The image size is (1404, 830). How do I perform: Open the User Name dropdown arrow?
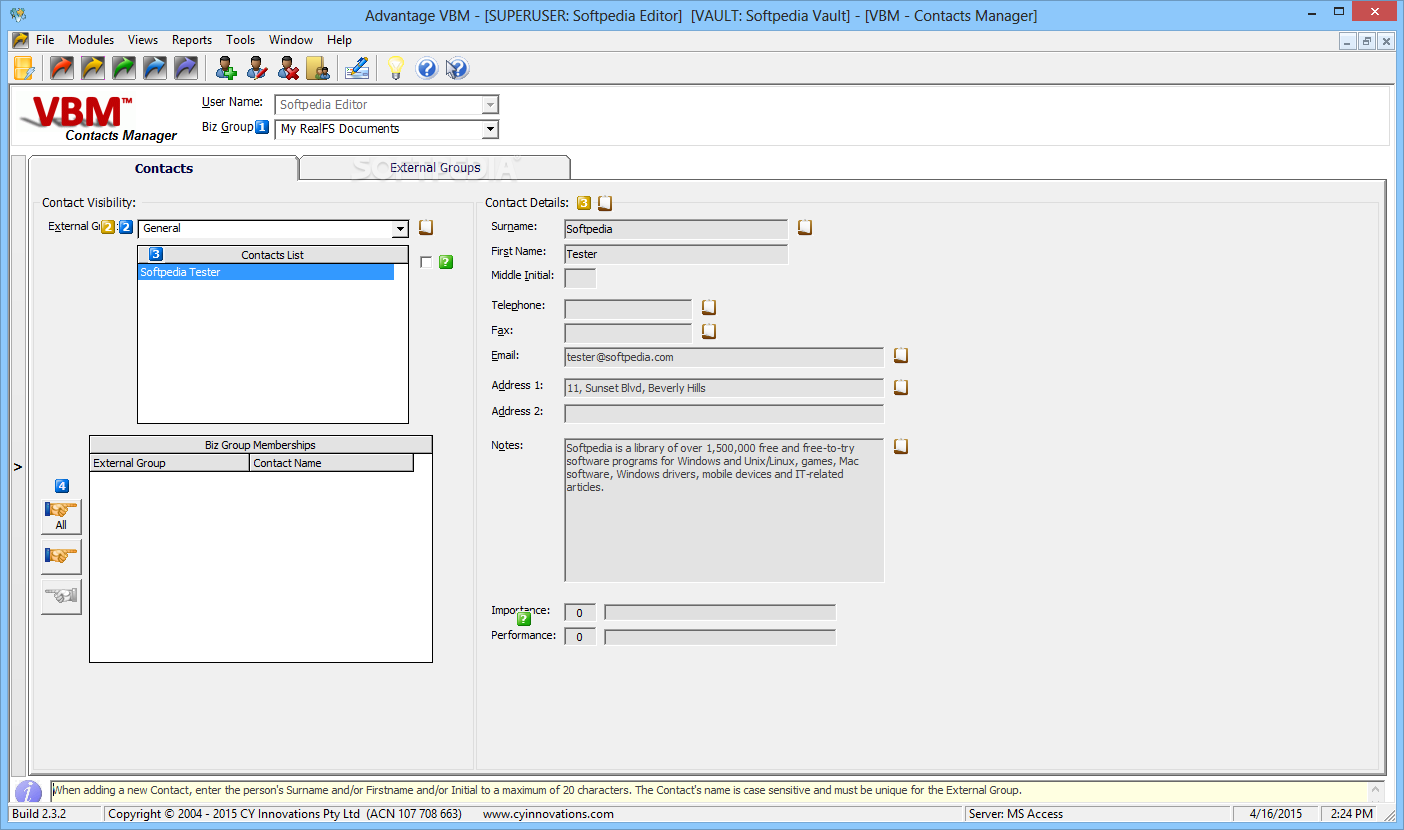pos(490,105)
